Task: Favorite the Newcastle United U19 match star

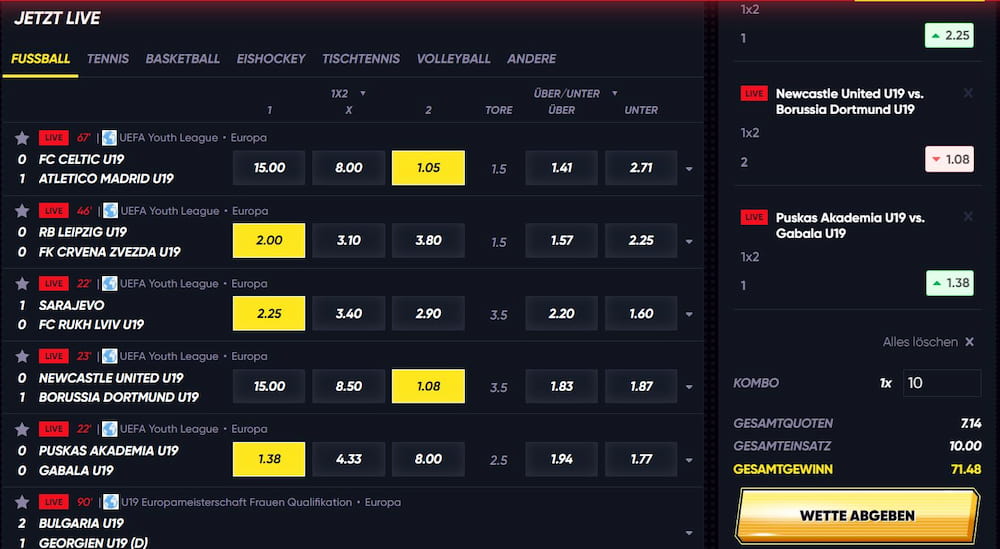Action: point(22,356)
